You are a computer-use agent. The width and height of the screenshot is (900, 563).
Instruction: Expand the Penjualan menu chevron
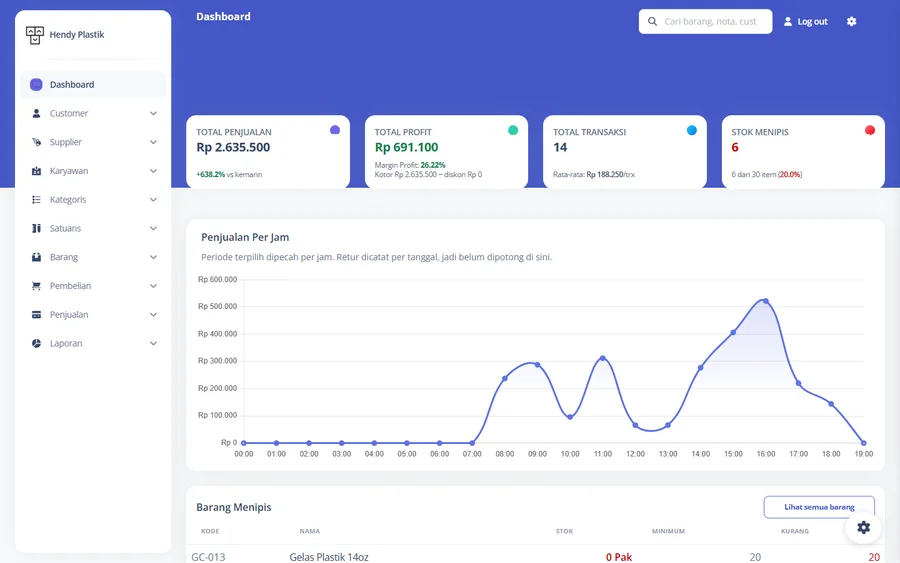click(x=153, y=314)
